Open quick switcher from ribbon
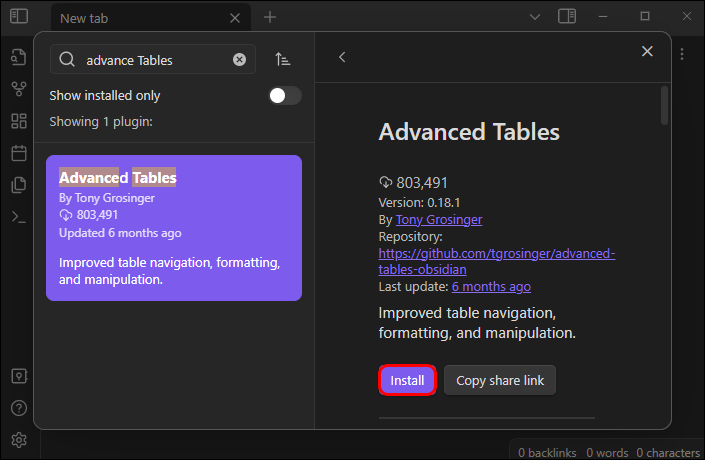Viewport: 705px width, 460px height. 18,57
